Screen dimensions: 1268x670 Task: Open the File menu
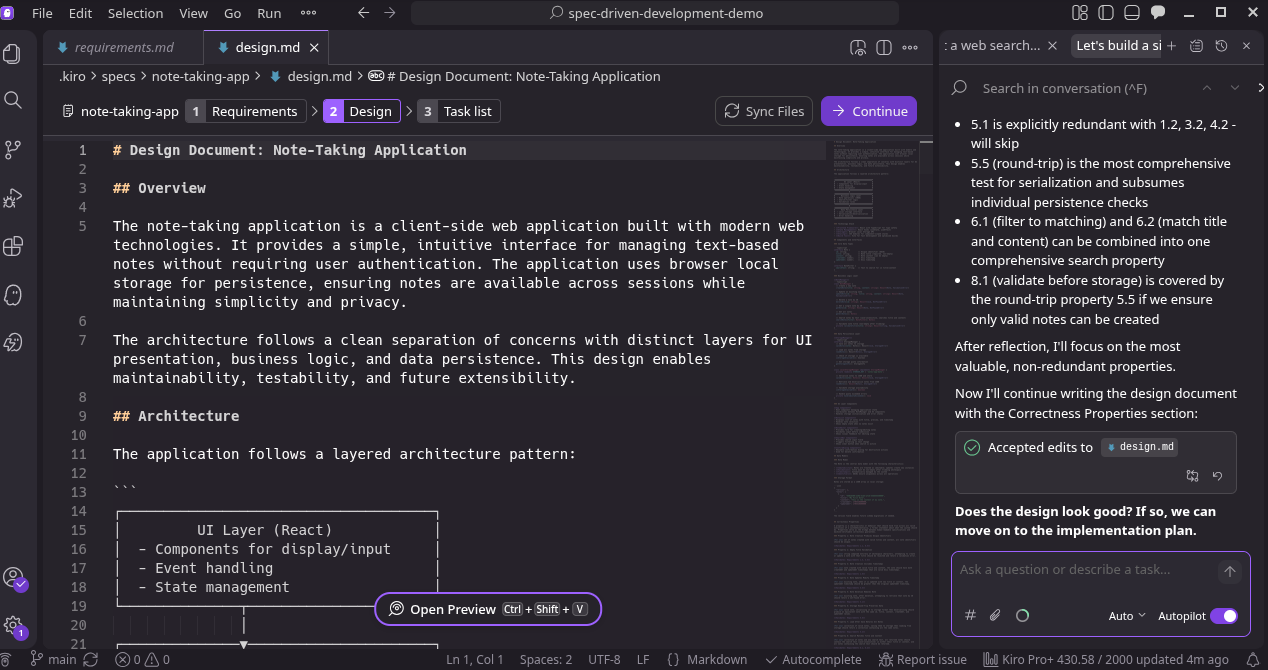click(41, 13)
